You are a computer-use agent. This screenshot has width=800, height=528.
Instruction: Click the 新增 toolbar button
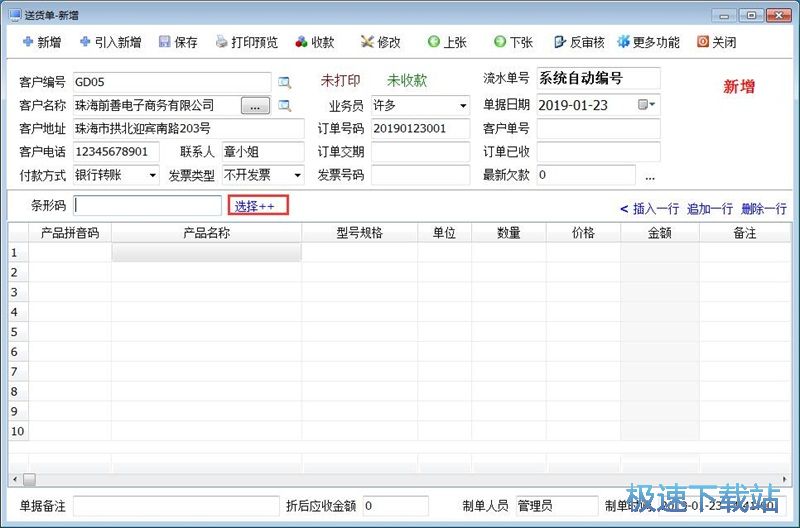coord(42,42)
